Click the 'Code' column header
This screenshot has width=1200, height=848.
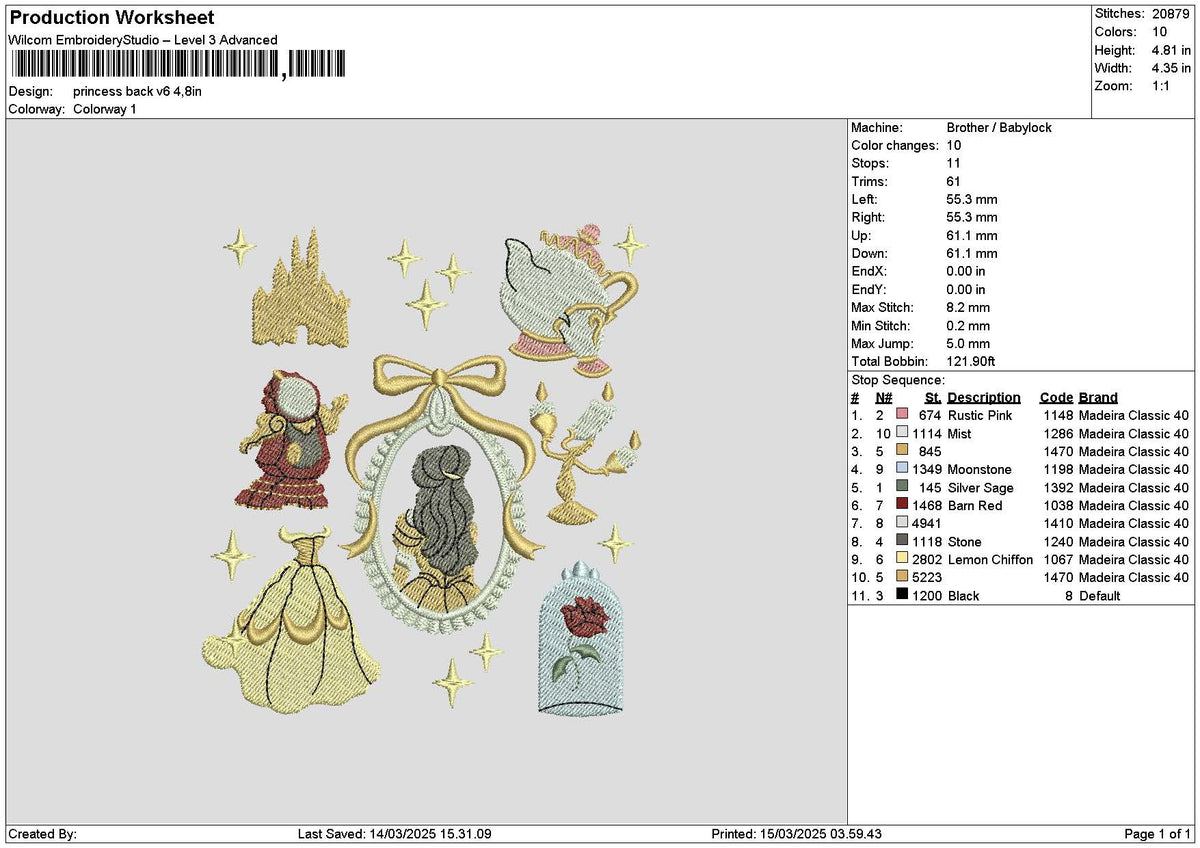coord(1056,398)
